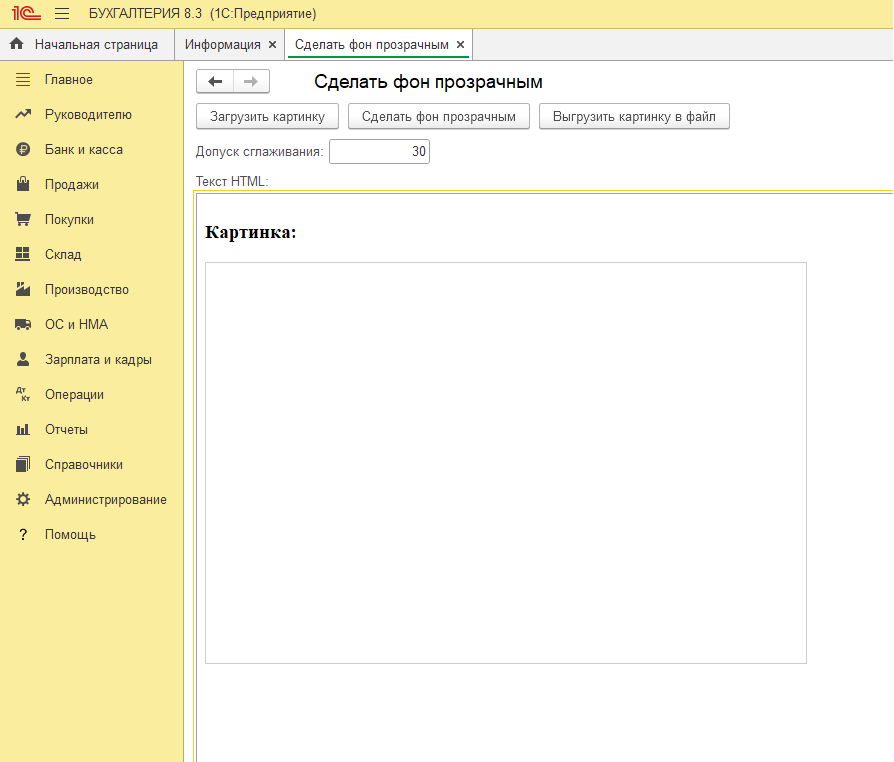The height and width of the screenshot is (762, 894).
Task: Click the 1C logo icon
Action: pyautogui.click(x=26, y=13)
